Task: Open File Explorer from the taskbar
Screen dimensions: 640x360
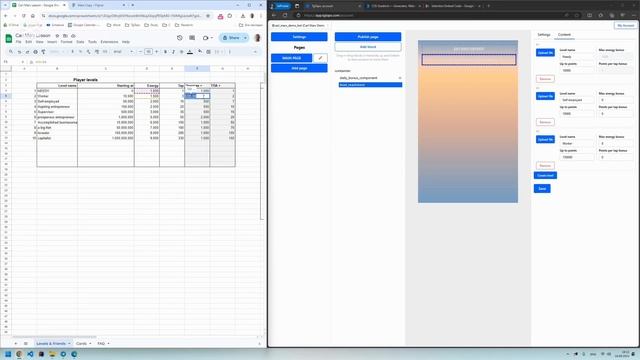Action: (x=52, y=354)
